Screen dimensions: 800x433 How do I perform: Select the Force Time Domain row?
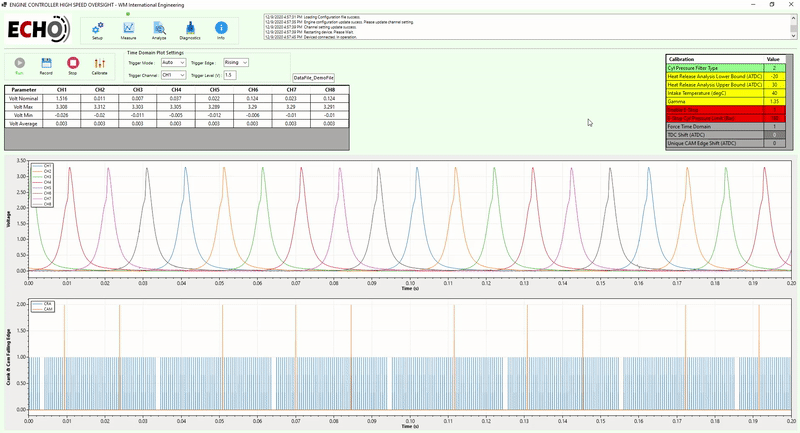point(726,126)
